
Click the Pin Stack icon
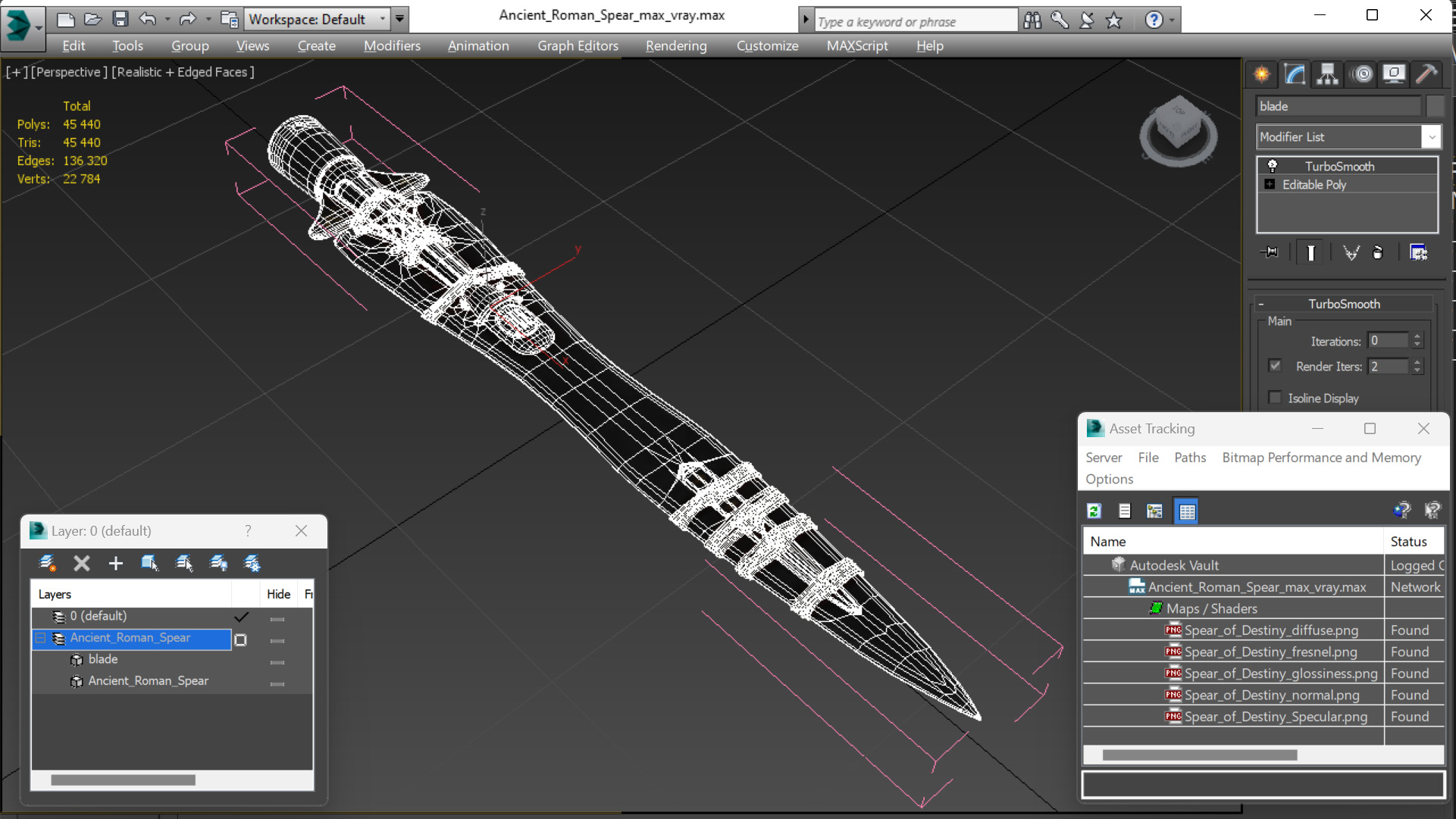coord(1270,252)
